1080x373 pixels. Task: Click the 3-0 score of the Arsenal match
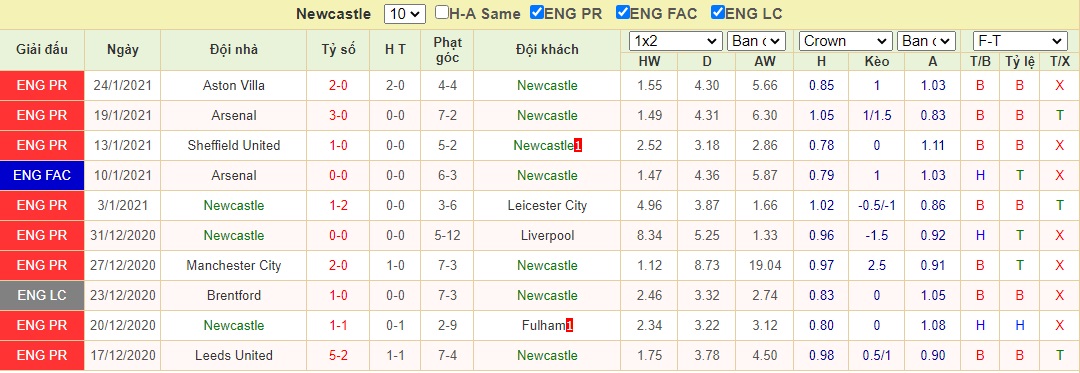[338, 116]
